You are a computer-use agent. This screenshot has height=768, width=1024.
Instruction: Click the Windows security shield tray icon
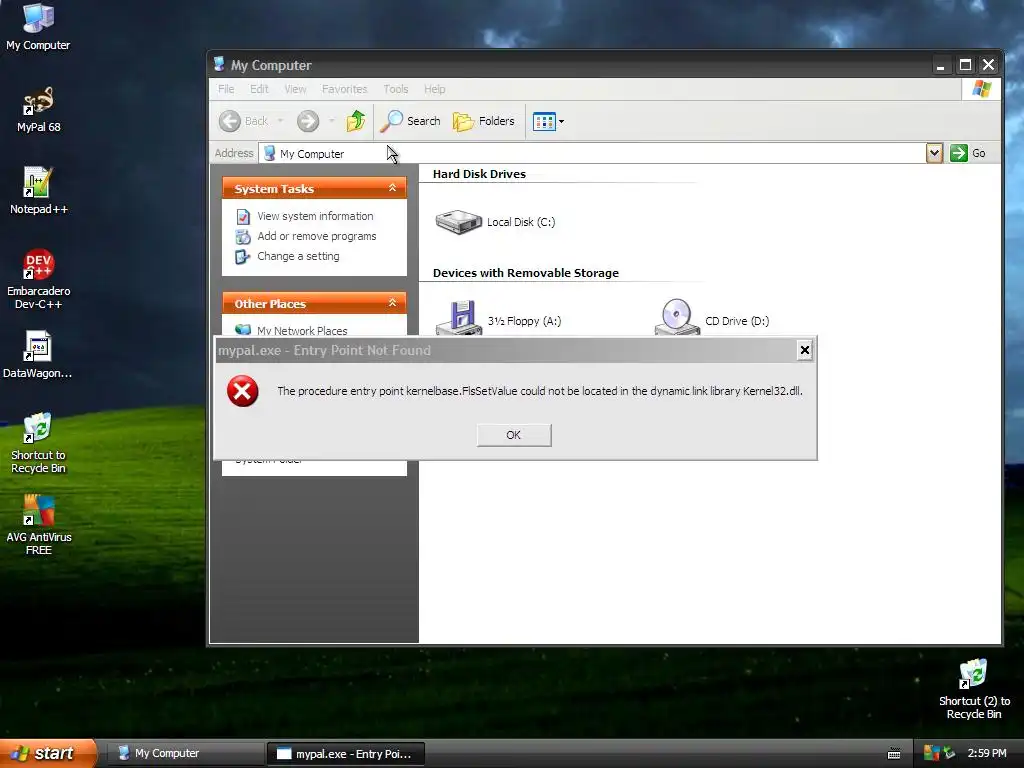pos(932,753)
